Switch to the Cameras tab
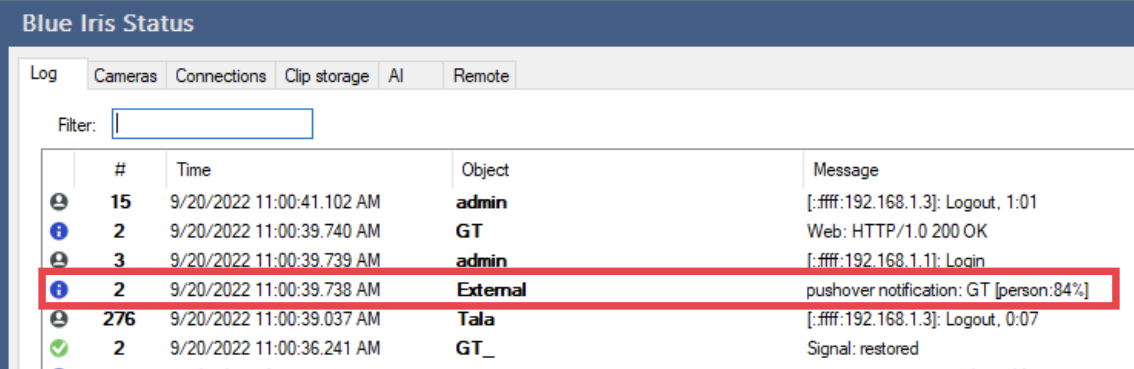The width and height of the screenshot is (1134, 369). [x=126, y=76]
